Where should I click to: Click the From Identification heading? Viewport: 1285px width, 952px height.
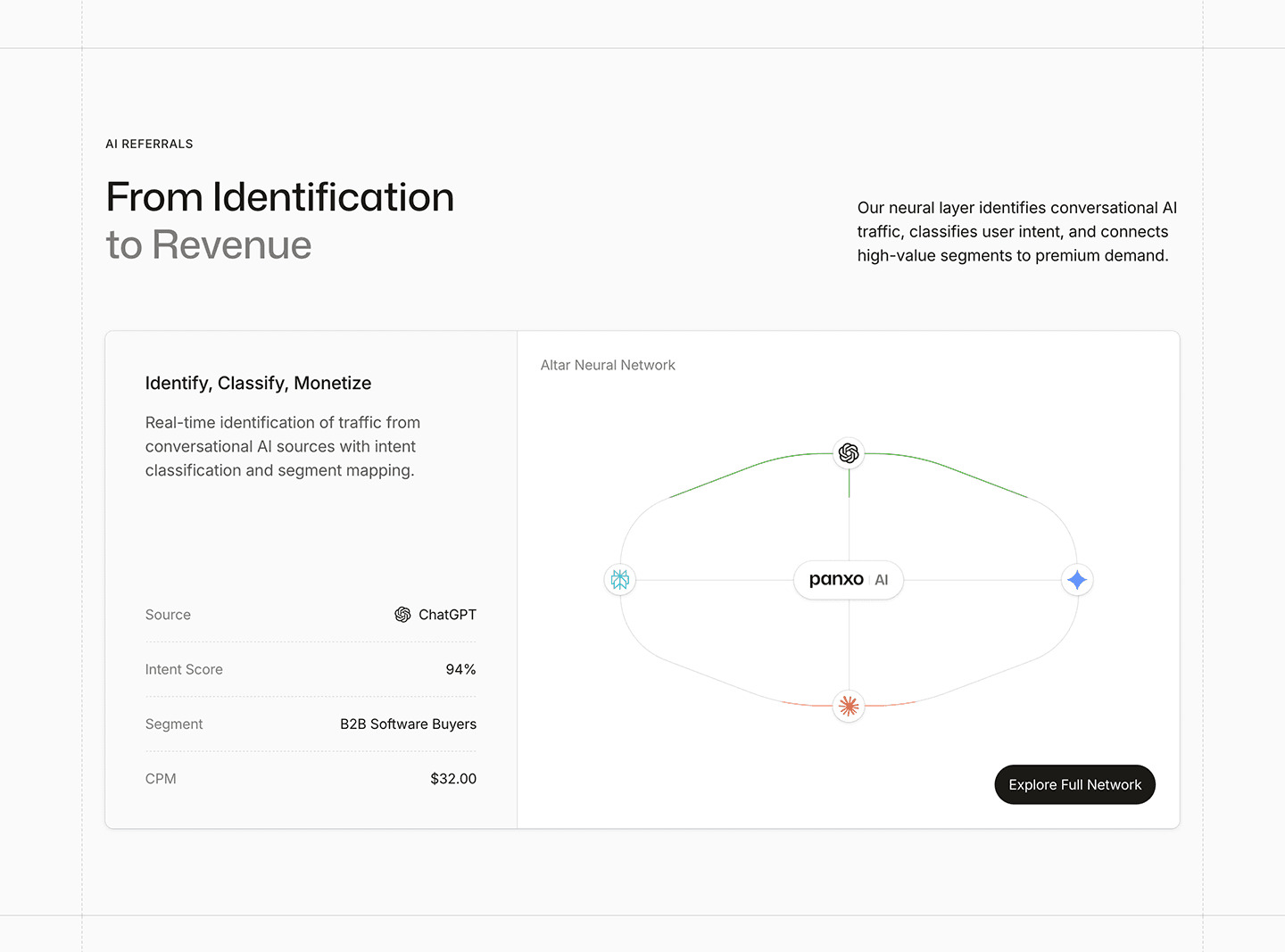[280, 197]
